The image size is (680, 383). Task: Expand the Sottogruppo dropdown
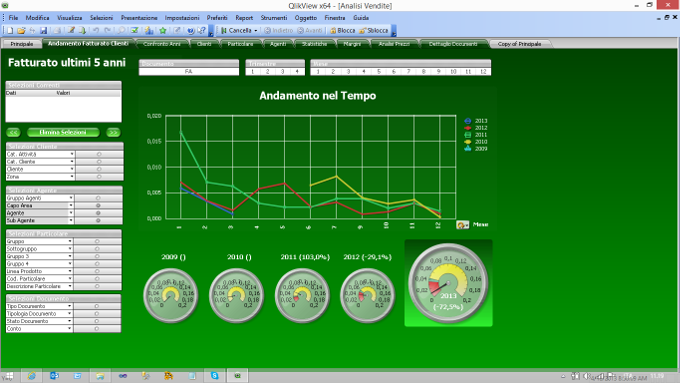click(x=70, y=249)
